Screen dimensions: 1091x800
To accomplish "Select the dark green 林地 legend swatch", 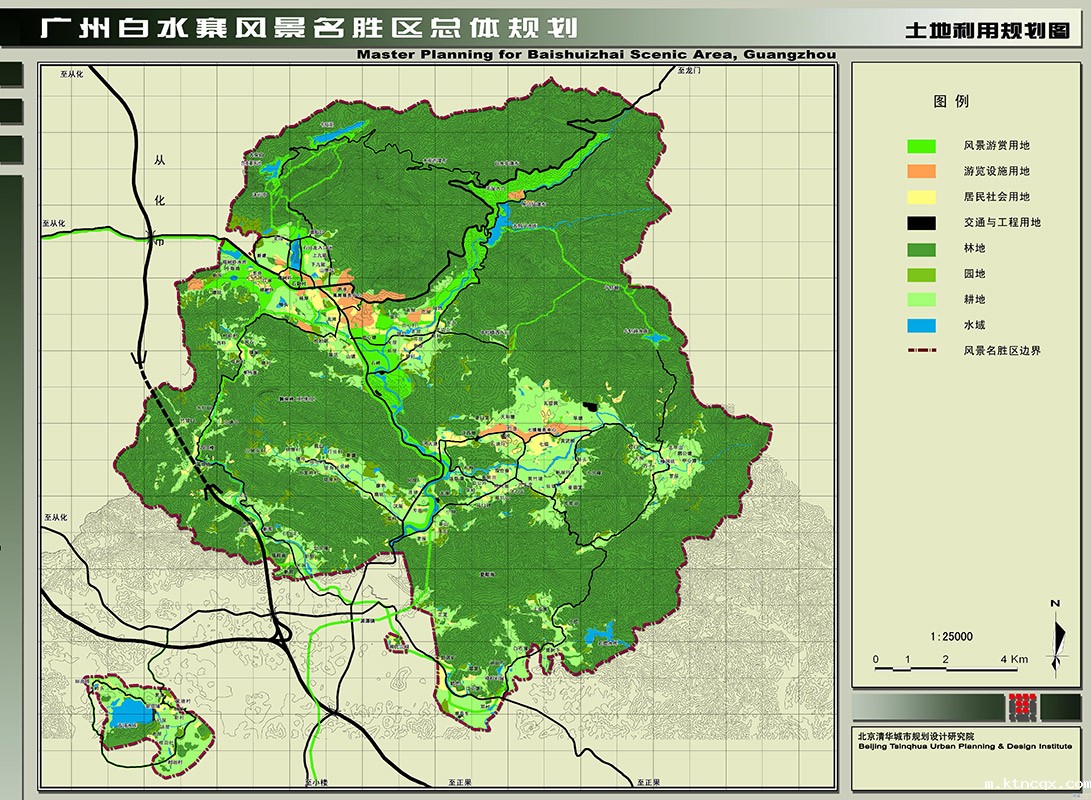I will [x=921, y=248].
